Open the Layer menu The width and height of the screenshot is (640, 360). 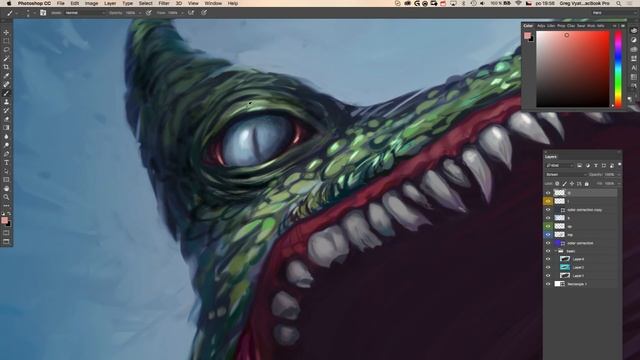(110, 3)
